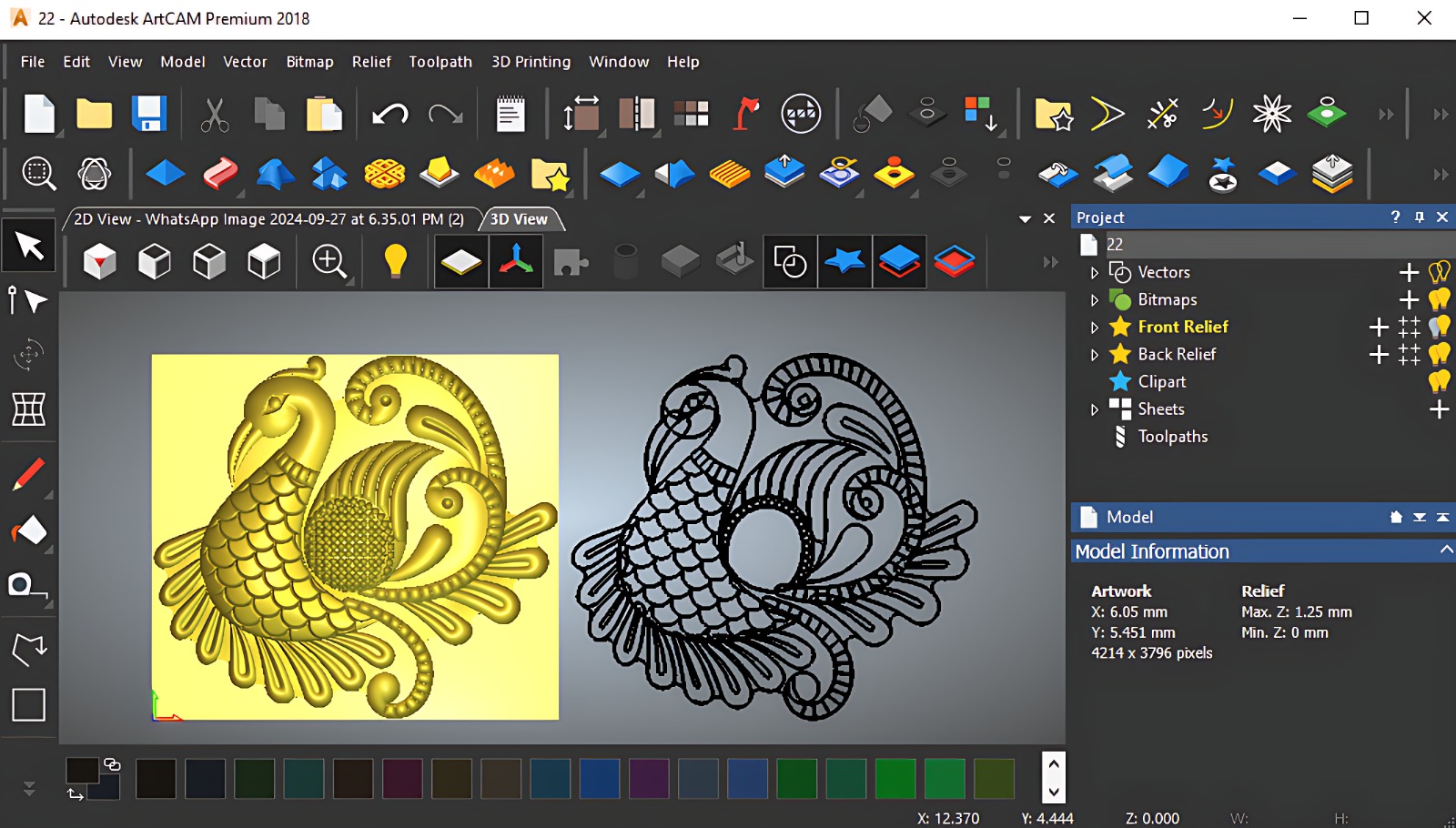The image size is (1456, 828).
Task: Expand the Front Relief tree node
Action: tap(1095, 327)
